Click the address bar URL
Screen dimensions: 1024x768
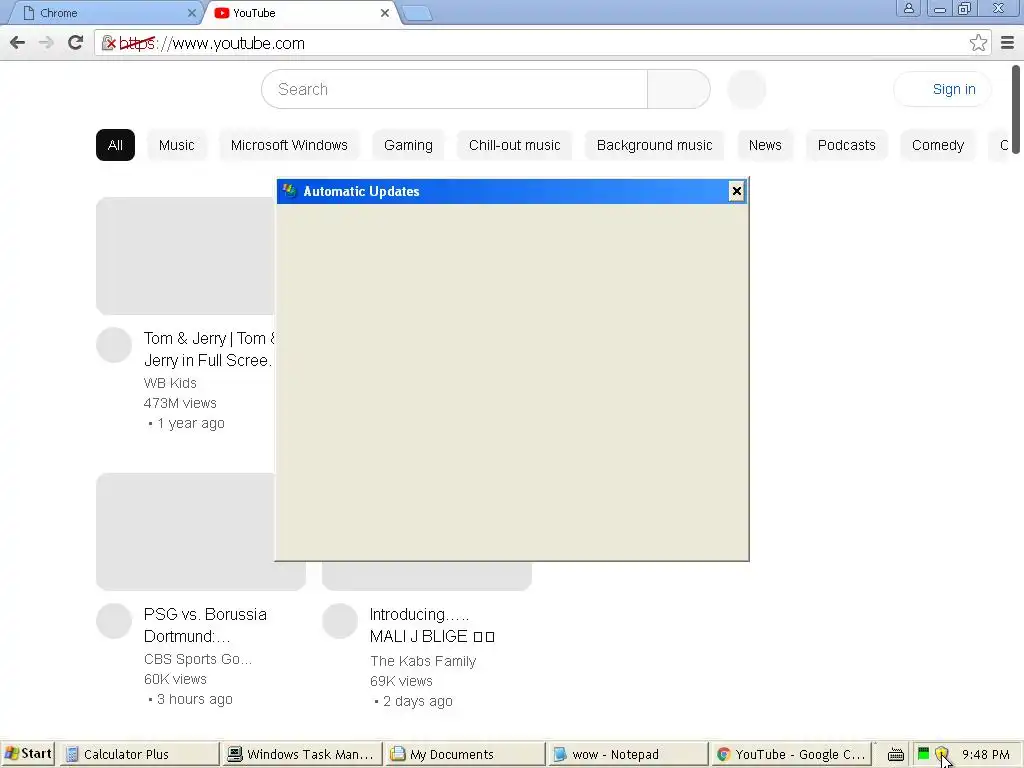point(212,43)
